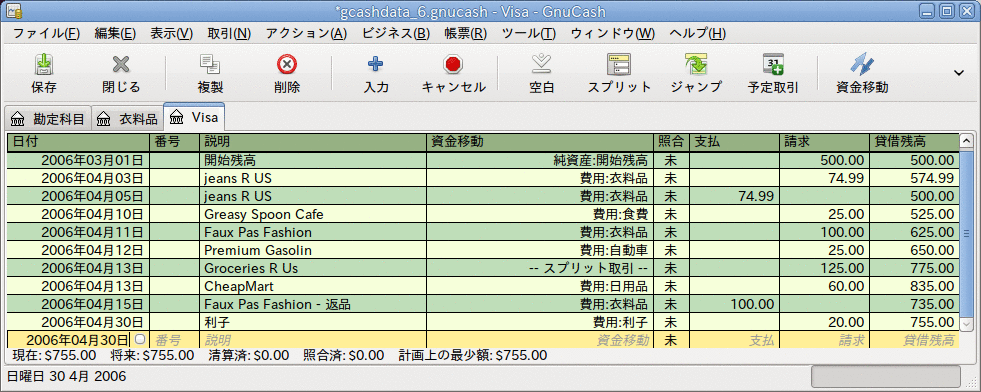
Task: Switch to the 衣料品 tab
Action: click(128, 118)
